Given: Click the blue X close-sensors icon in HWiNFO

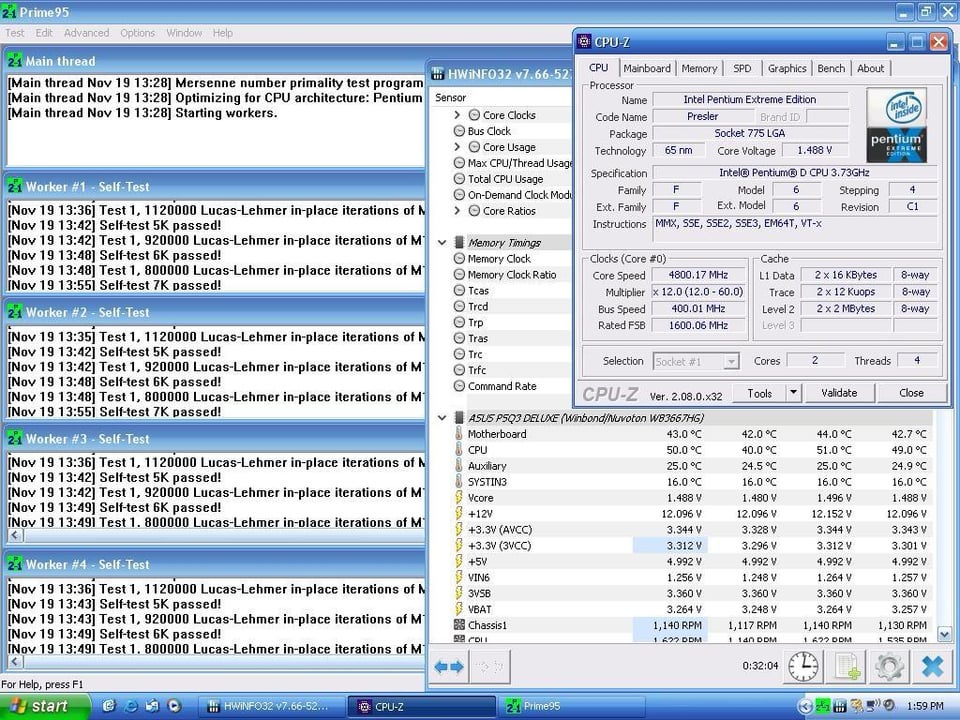Looking at the screenshot, I should point(932,666).
